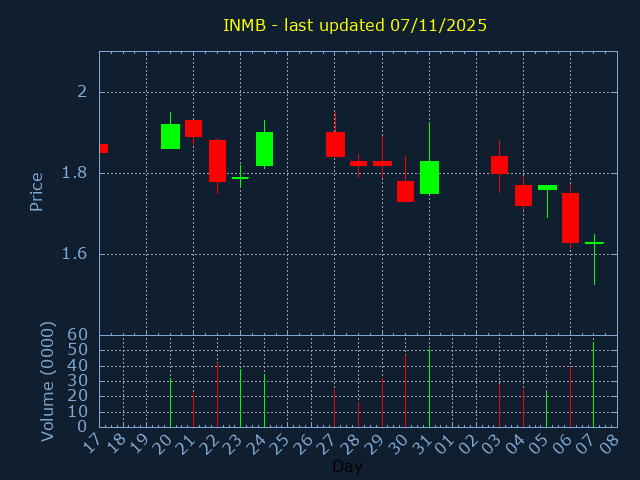Click the red candlestick on day 21
640x480 pixels.
click(193, 128)
